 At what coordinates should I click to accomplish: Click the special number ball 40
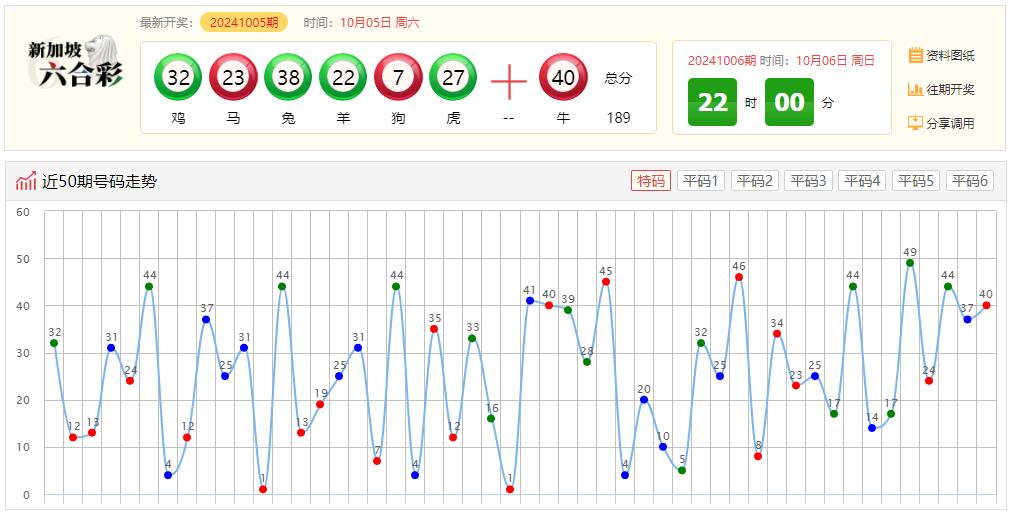coord(563,78)
